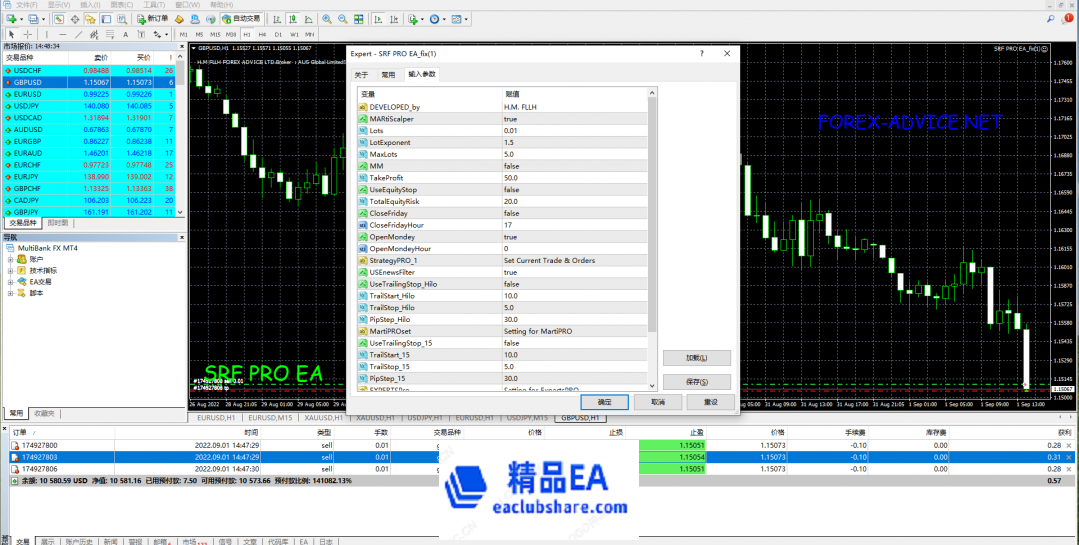Set timeframe to H4
The image size is (1079, 545).
(x=262, y=34)
